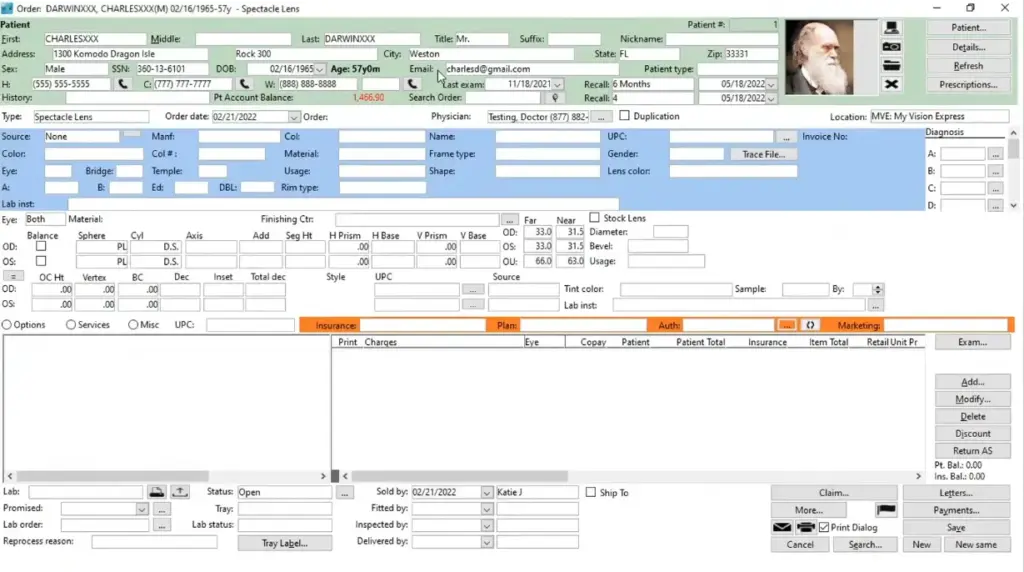Open the Status ellipsis button
The image size is (1024, 572).
coord(344,492)
